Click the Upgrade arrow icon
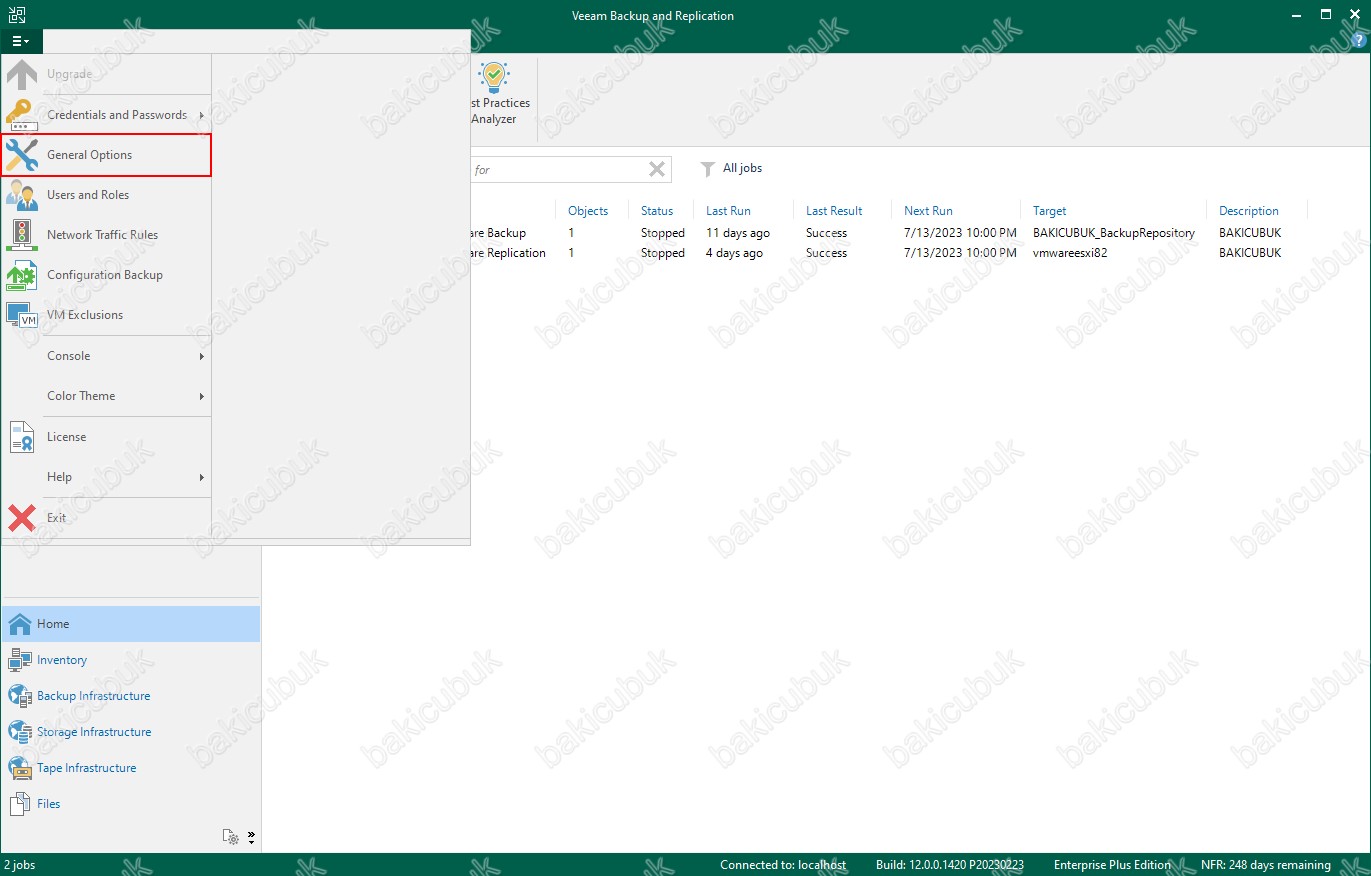The width and height of the screenshot is (1371, 876). [x=22, y=75]
